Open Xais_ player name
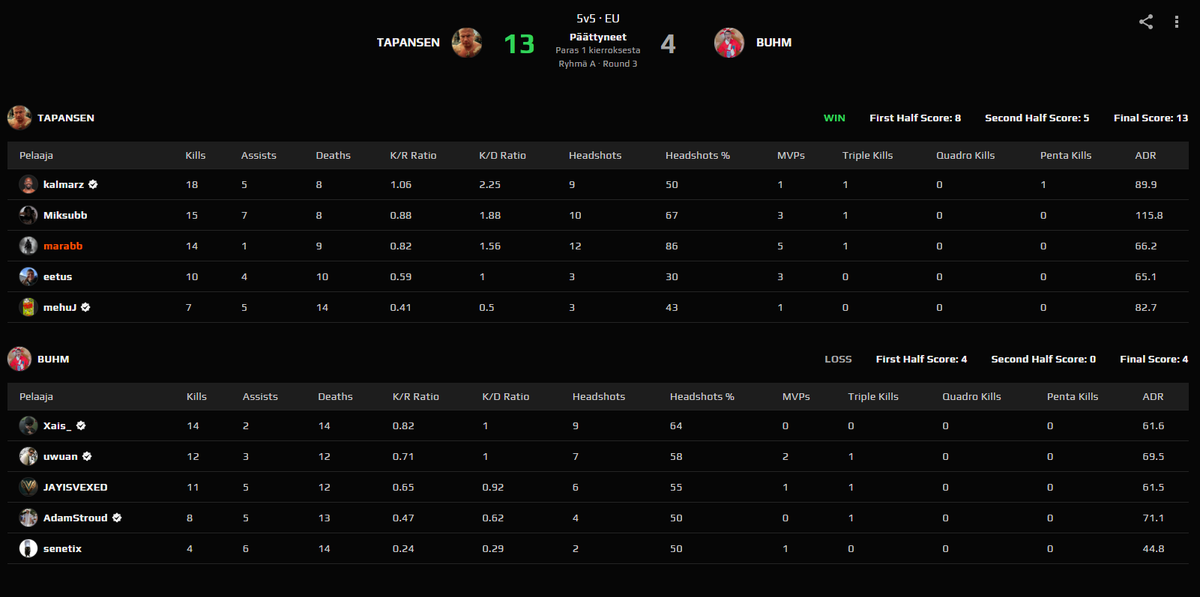Image resolution: width=1200 pixels, height=597 pixels. pos(58,425)
